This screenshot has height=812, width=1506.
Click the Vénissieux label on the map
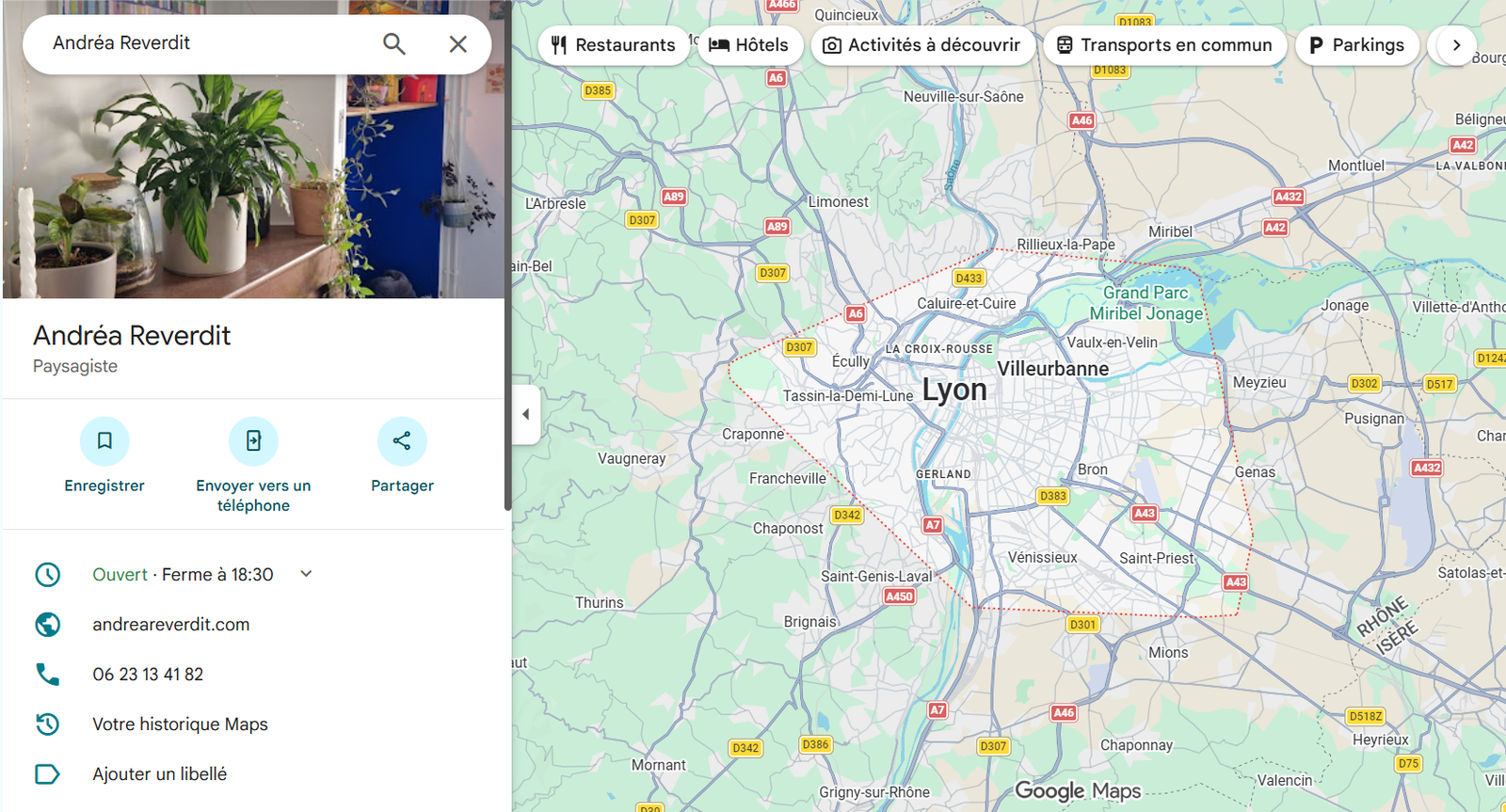(1043, 557)
